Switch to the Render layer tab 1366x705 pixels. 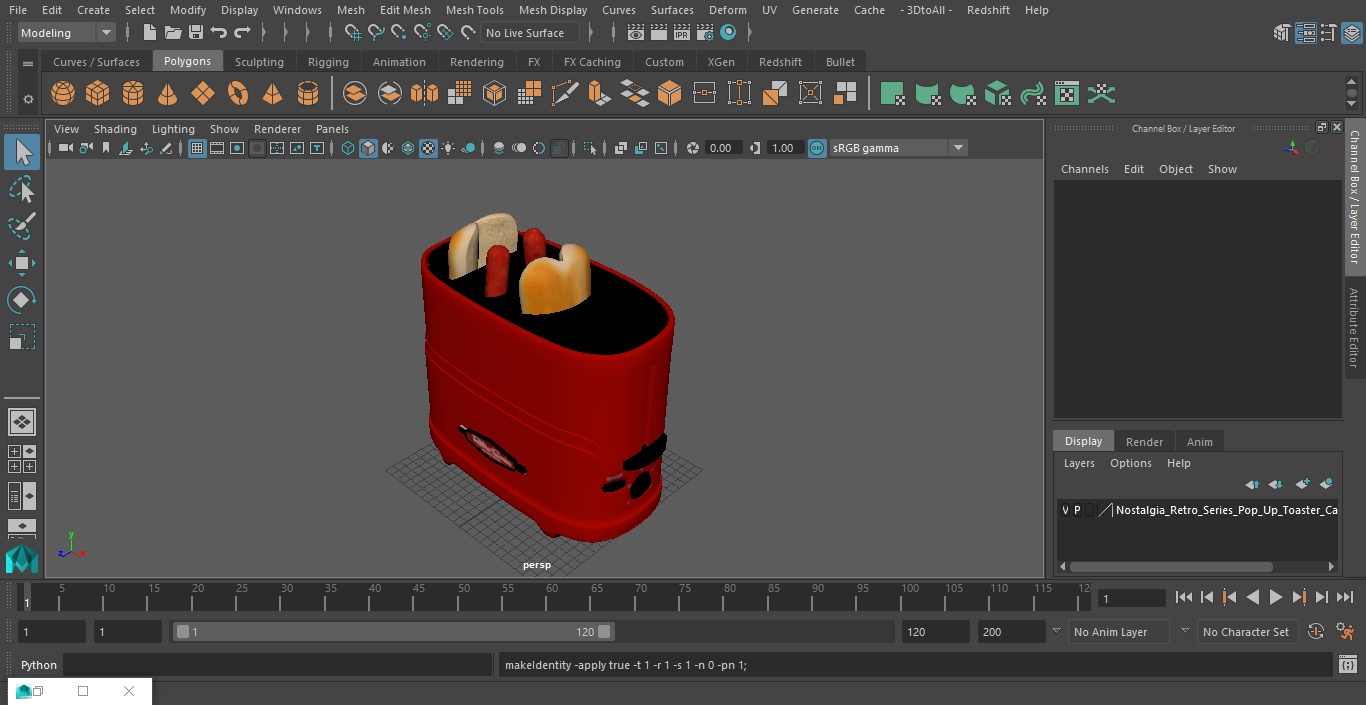1144,442
